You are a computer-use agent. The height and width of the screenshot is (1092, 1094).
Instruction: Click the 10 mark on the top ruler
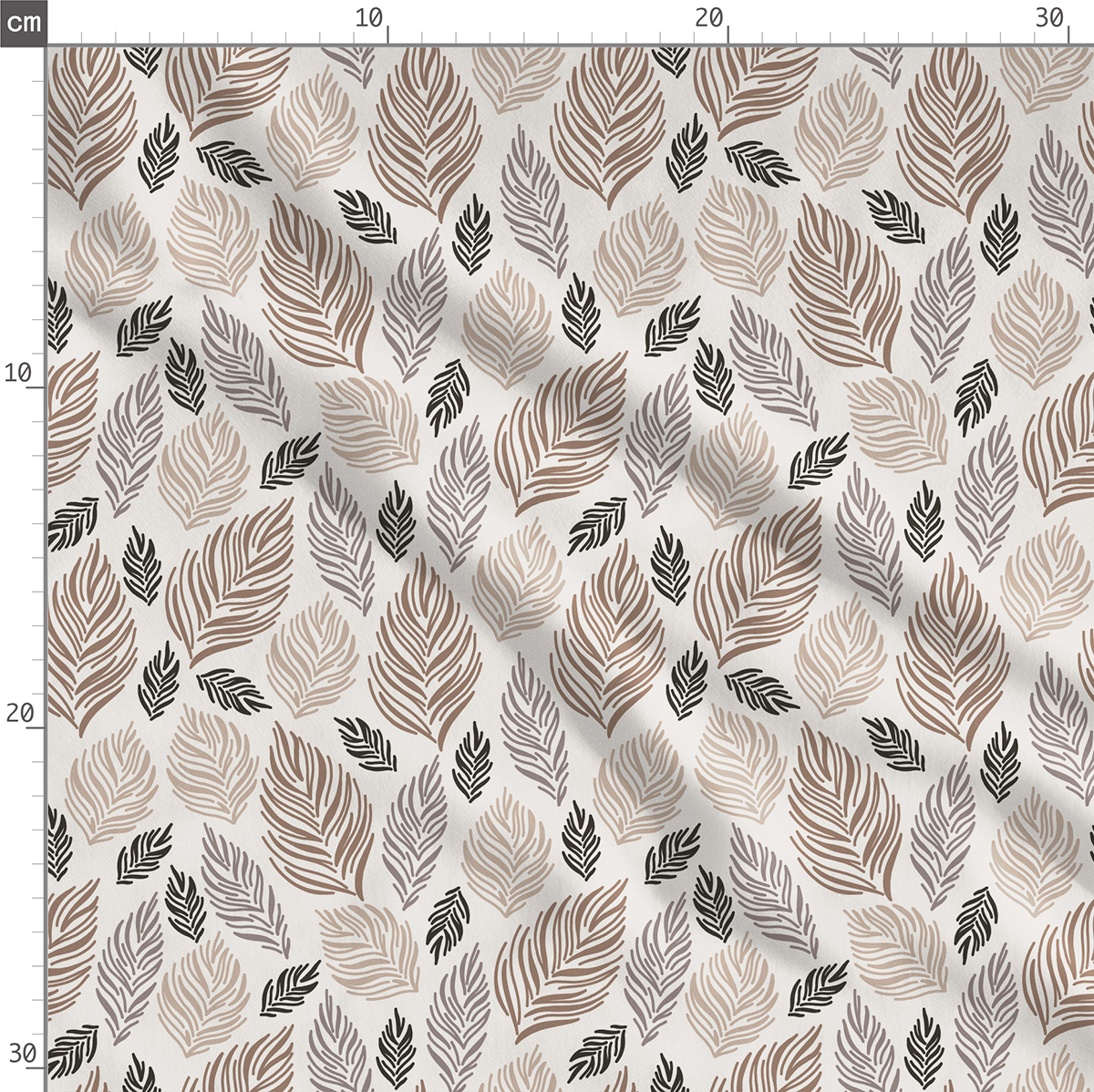pyautogui.click(x=368, y=18)
